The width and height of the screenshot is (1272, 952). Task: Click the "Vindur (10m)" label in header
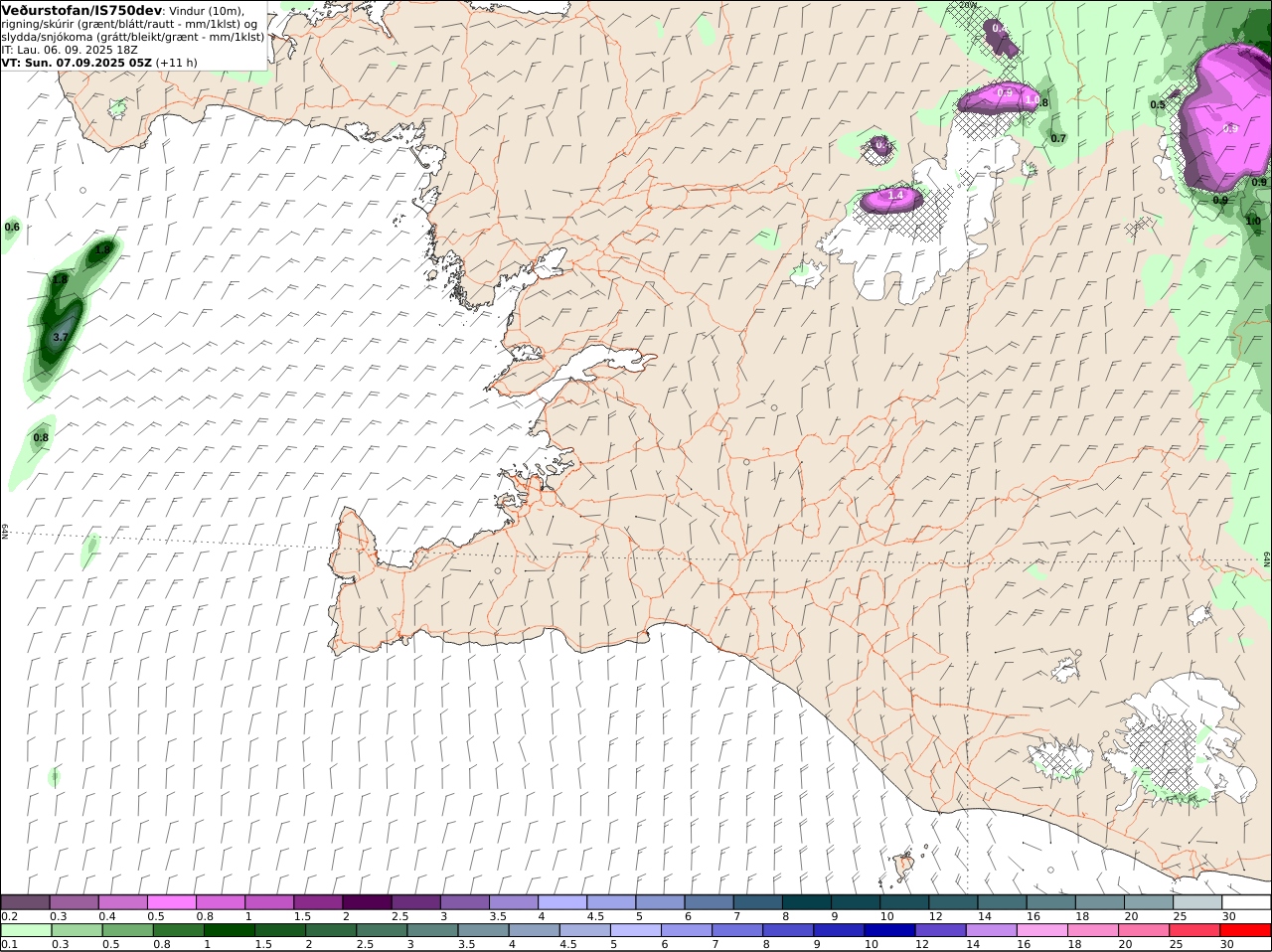(207, 11)
